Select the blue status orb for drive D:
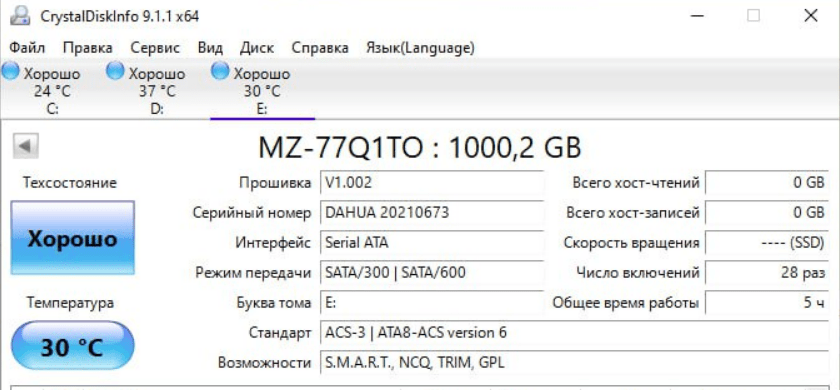 coord(115,71)
